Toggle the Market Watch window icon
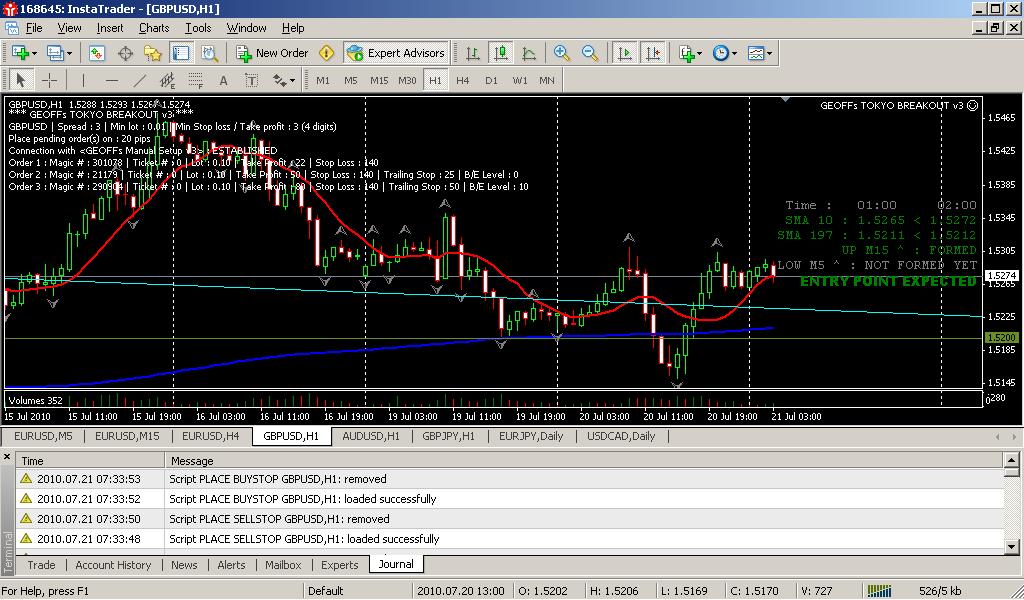Viewport: 1024px width, 600px height. coord(97,53)
